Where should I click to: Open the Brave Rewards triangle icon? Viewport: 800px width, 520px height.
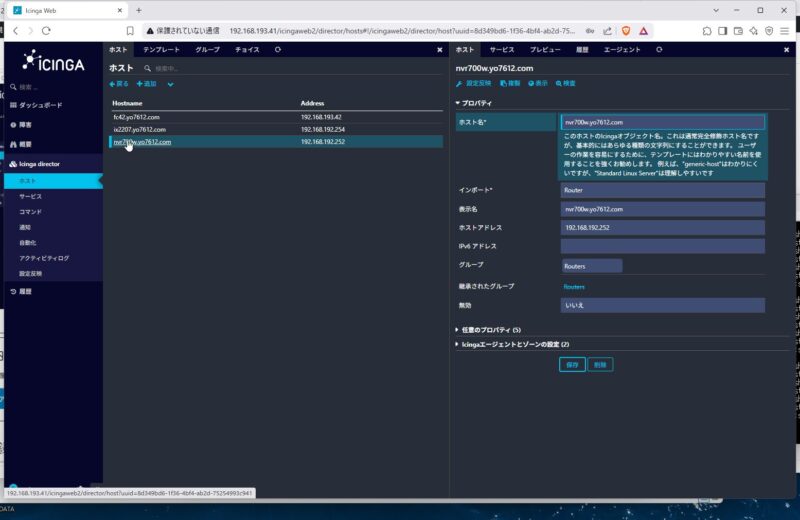tap(643, 31)
